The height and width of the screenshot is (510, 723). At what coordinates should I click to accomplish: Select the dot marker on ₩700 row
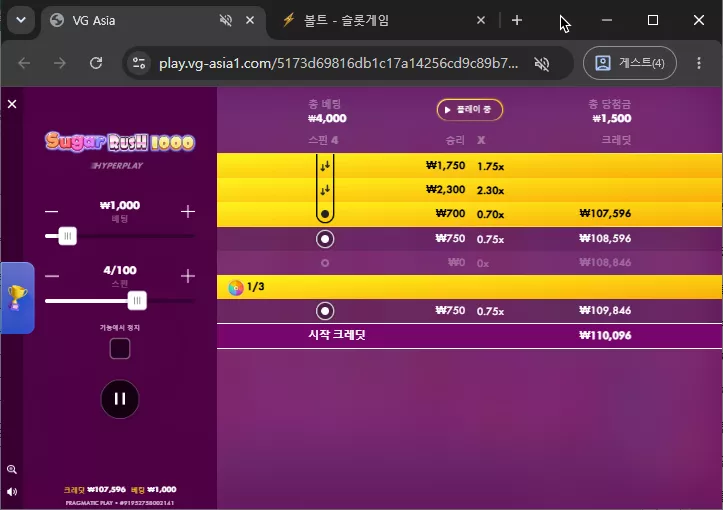325,214
